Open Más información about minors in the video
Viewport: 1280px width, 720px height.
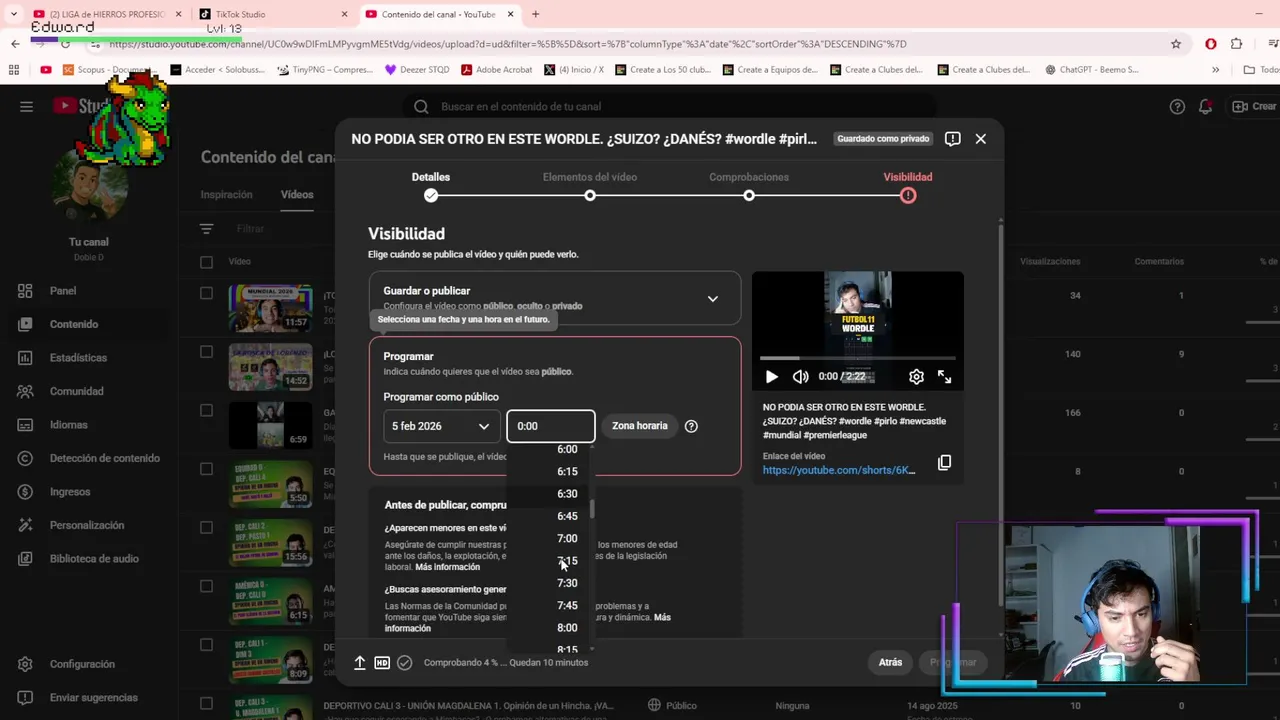coord(447,567)
